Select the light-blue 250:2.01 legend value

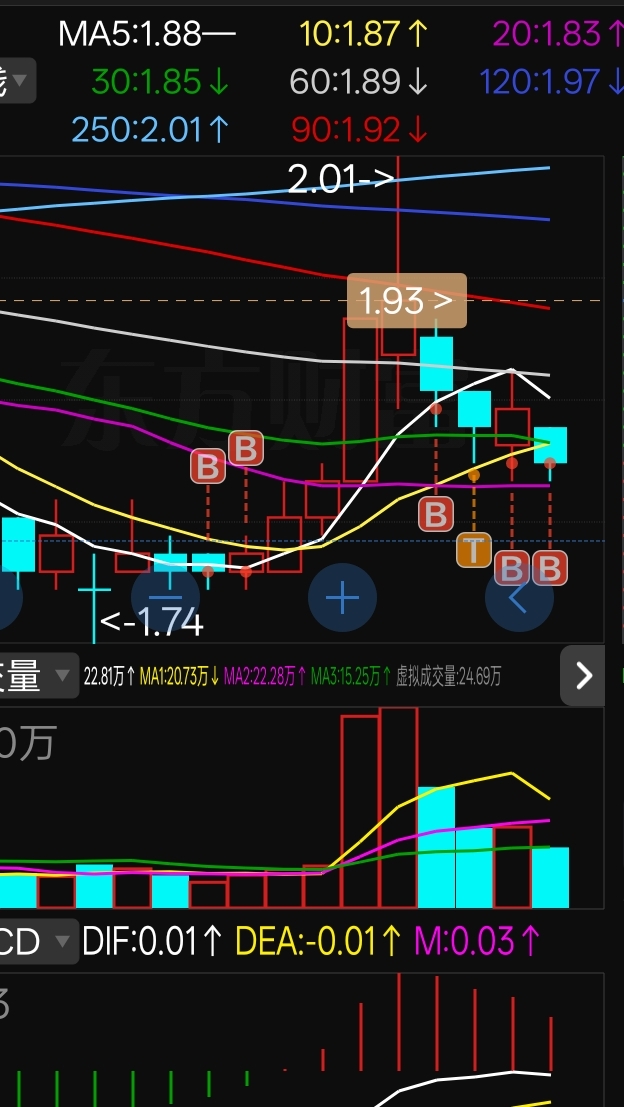[150, 131]
